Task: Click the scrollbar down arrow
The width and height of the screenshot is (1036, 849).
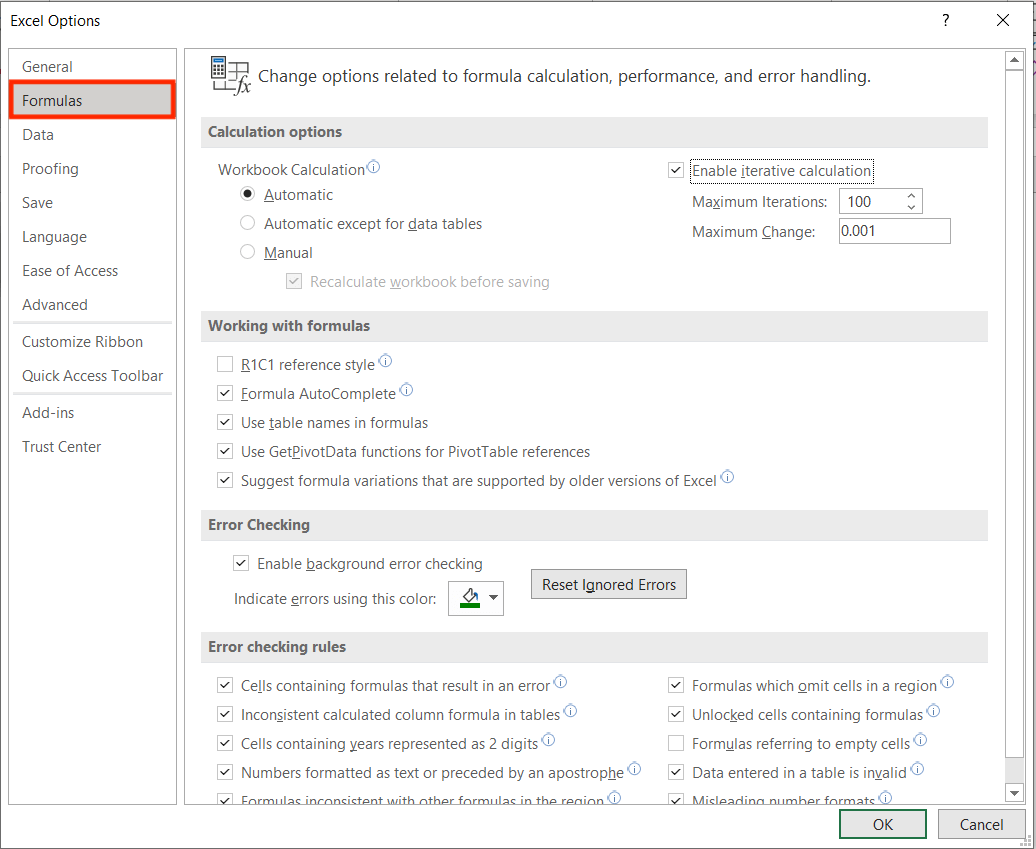Action: [x=1014, y=792]
